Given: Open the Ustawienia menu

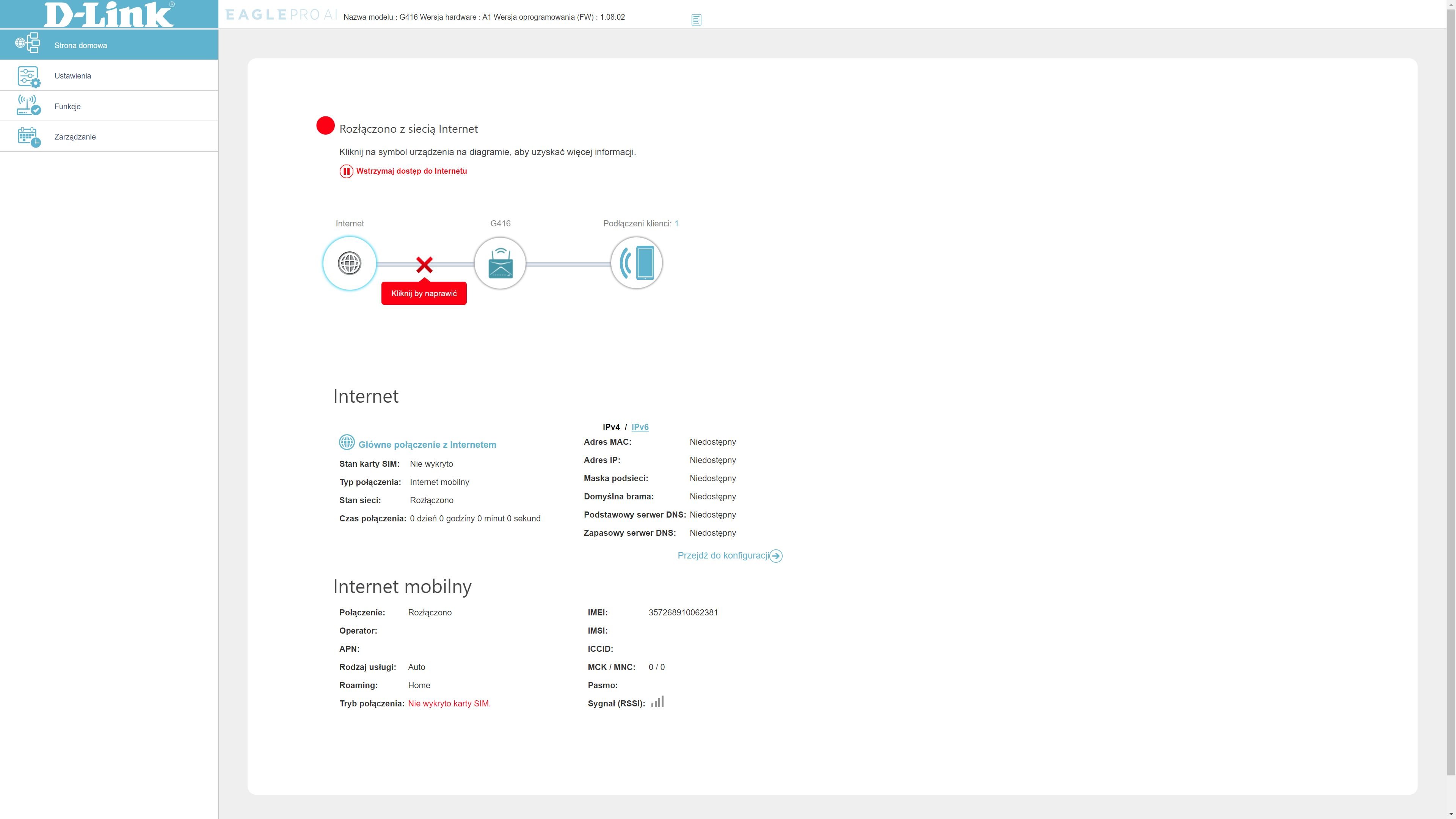Looking at the screenshot, I should (x=109, y=76).
